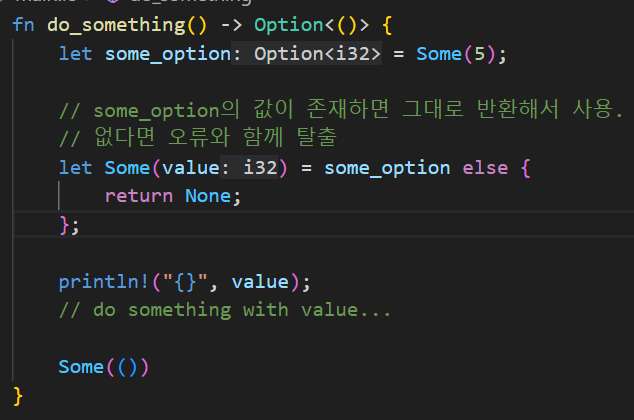Click the return keyword

point(139,196)
